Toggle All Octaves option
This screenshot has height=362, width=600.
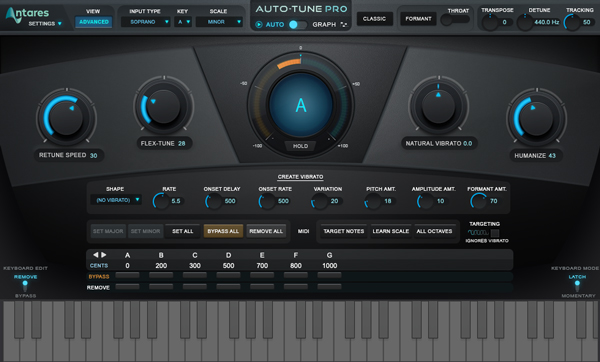[434, 231]
